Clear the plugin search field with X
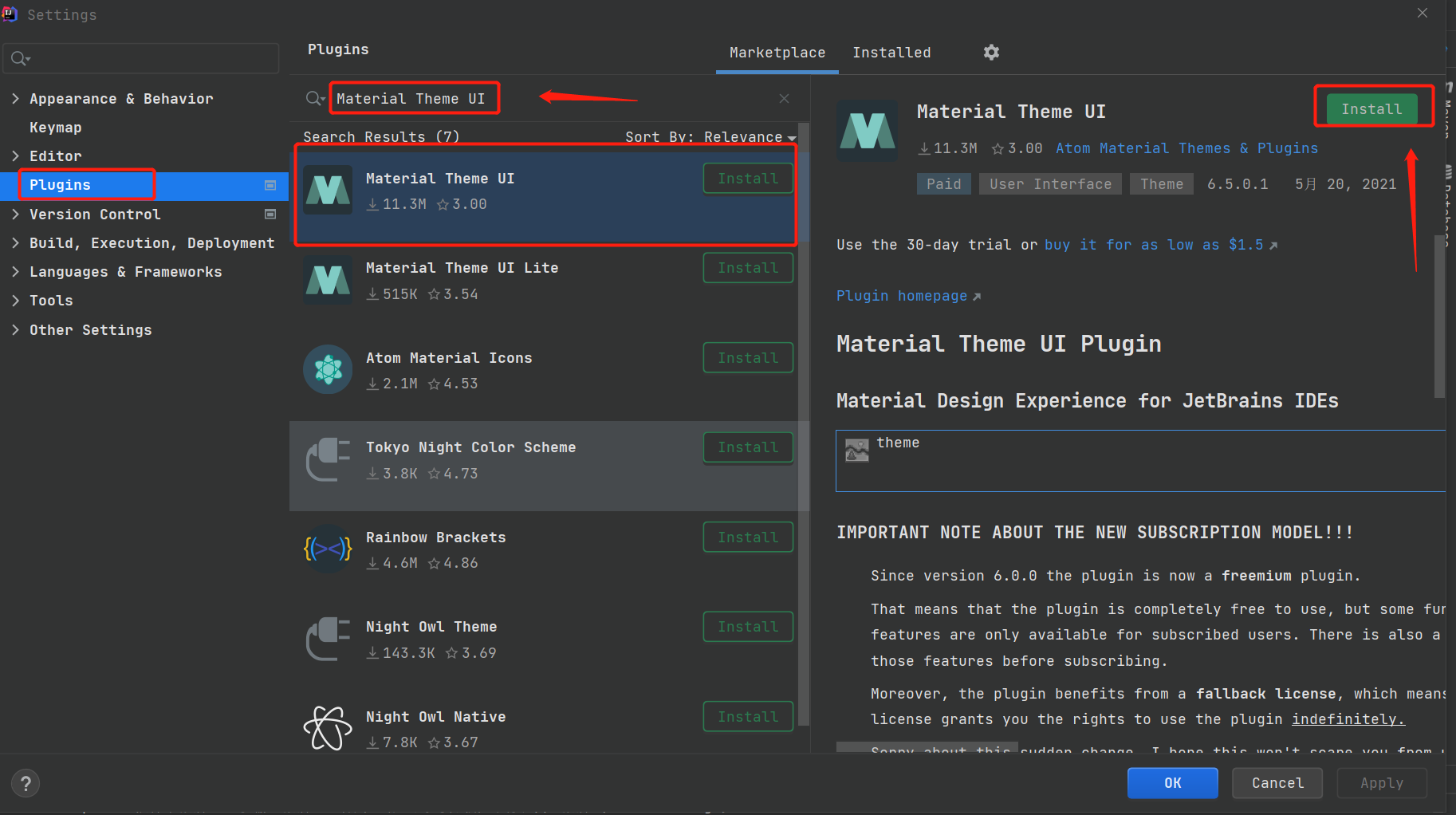1456x815 pixels. point(785,99)
